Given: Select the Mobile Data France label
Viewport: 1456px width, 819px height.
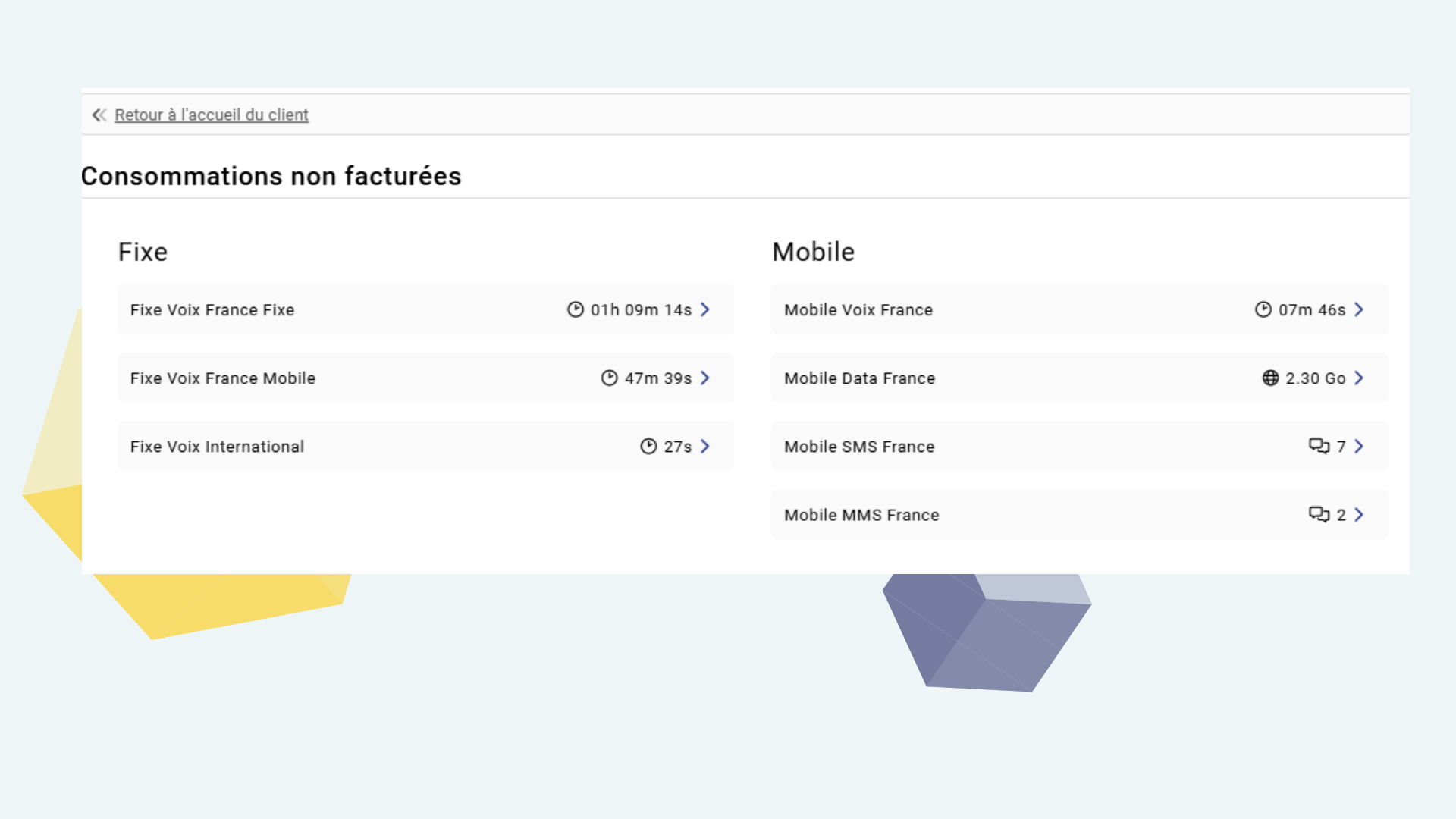Looking at the screenshot, I should point(860,378).
